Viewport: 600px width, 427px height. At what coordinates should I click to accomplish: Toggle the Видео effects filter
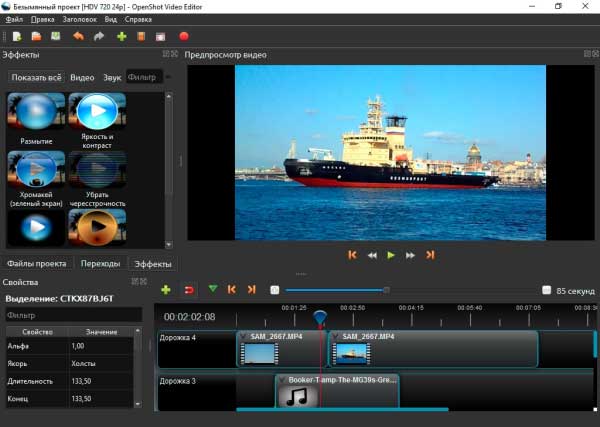click(82, 77)
